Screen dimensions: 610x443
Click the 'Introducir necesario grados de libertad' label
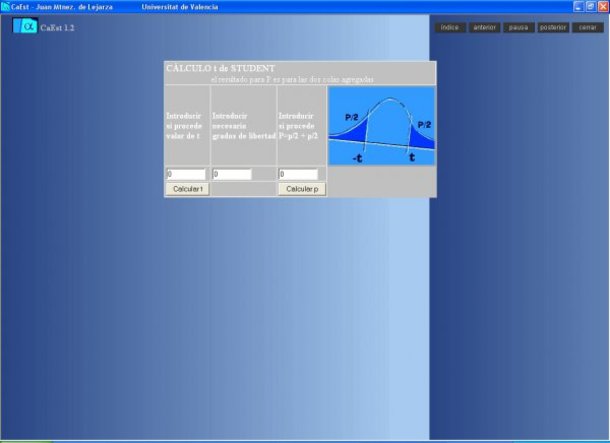coord(243,126)
